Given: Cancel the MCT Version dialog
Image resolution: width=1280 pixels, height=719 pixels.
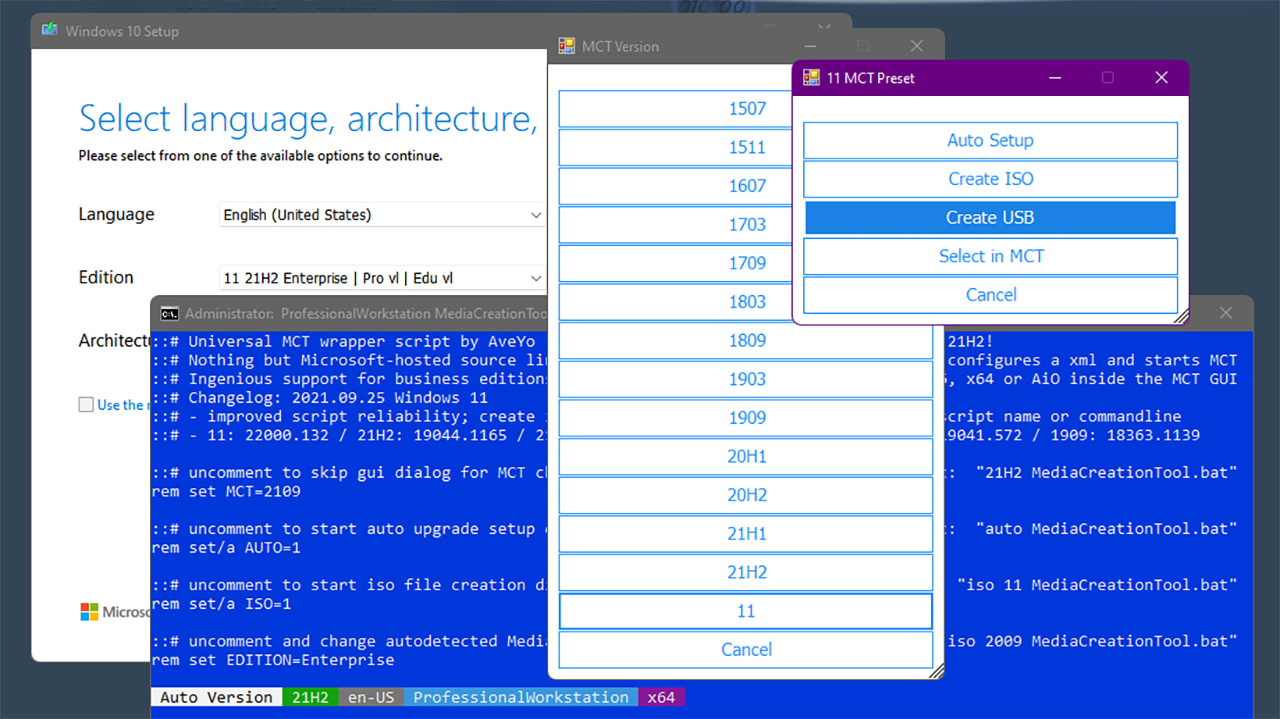Looking at the screenshot, I should click(746, 650).
